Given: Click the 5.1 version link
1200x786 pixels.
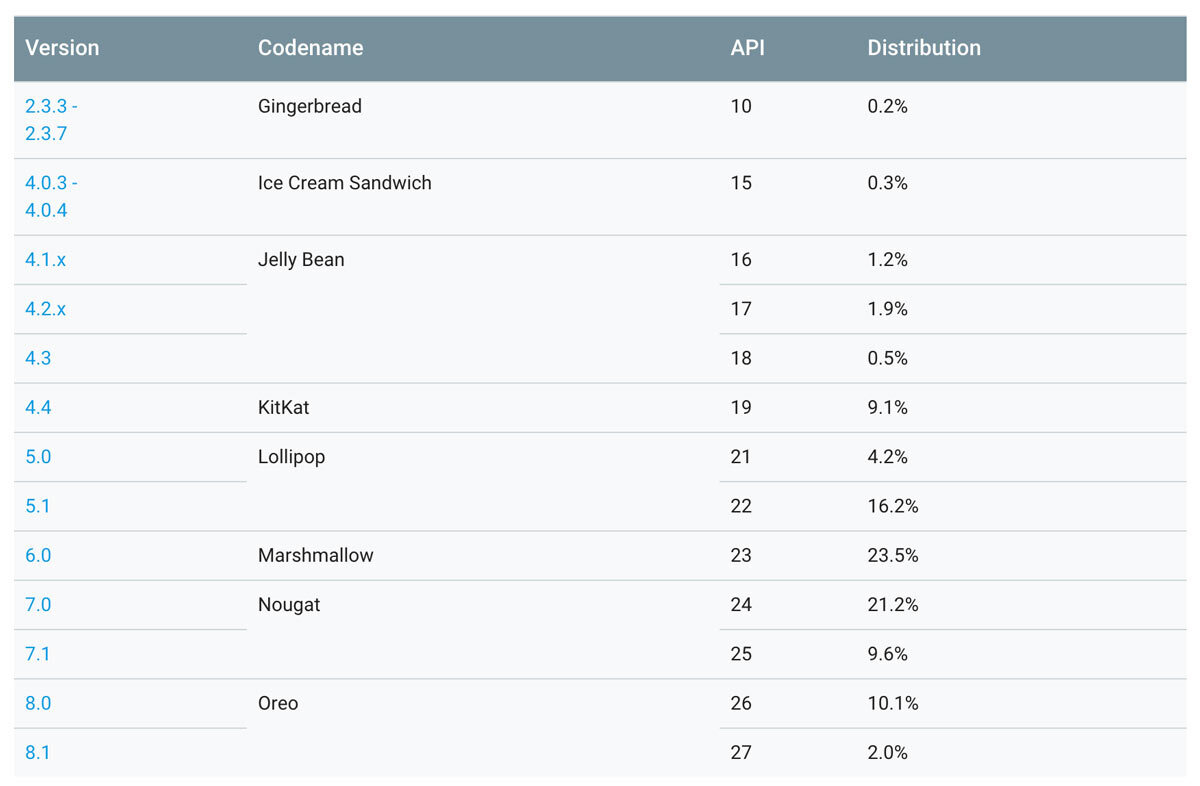Looking at the screenshot, I should (38, 506).
